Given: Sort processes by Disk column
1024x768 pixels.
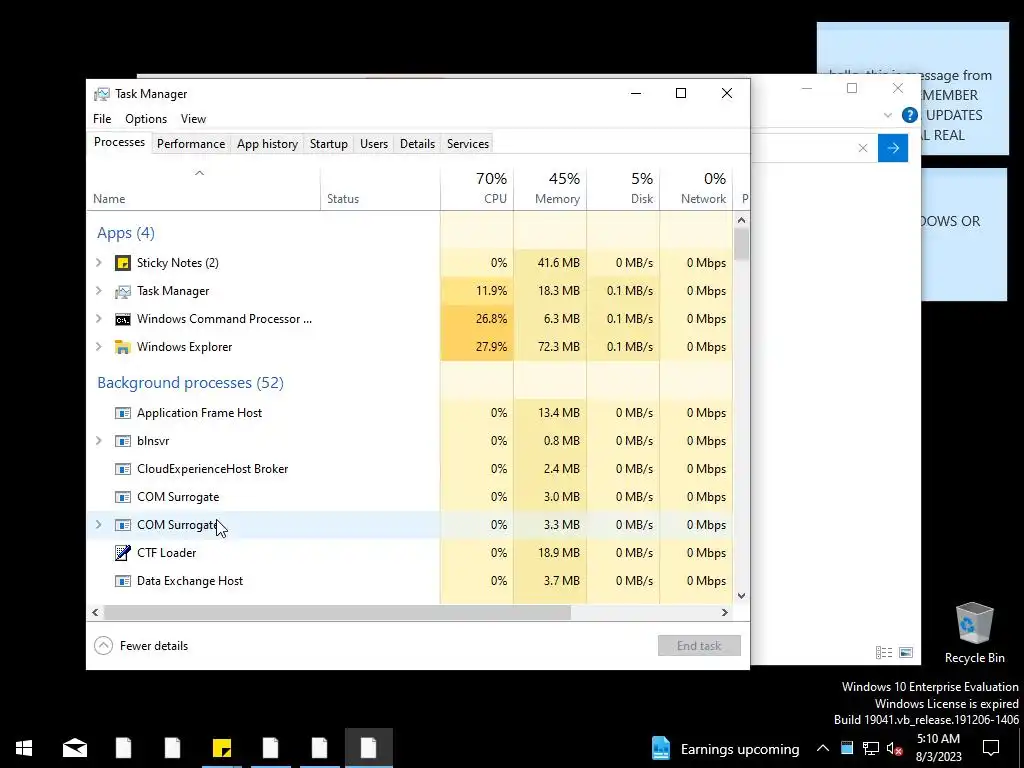Looking at the screenshot, I should [624, 188].
